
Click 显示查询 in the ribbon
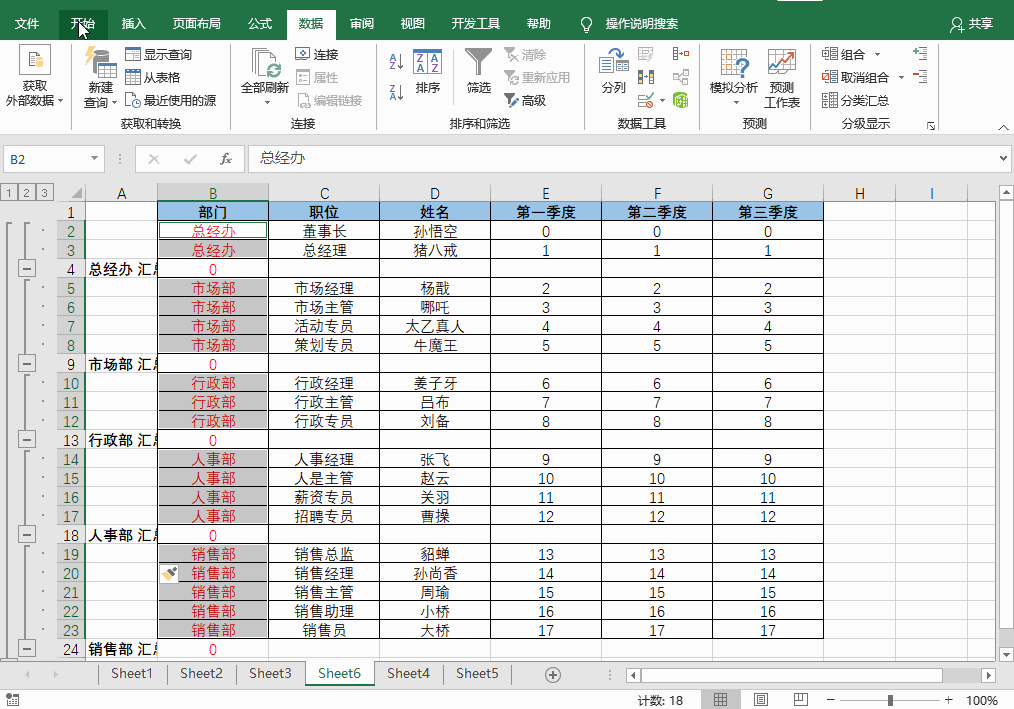(158, 54)
